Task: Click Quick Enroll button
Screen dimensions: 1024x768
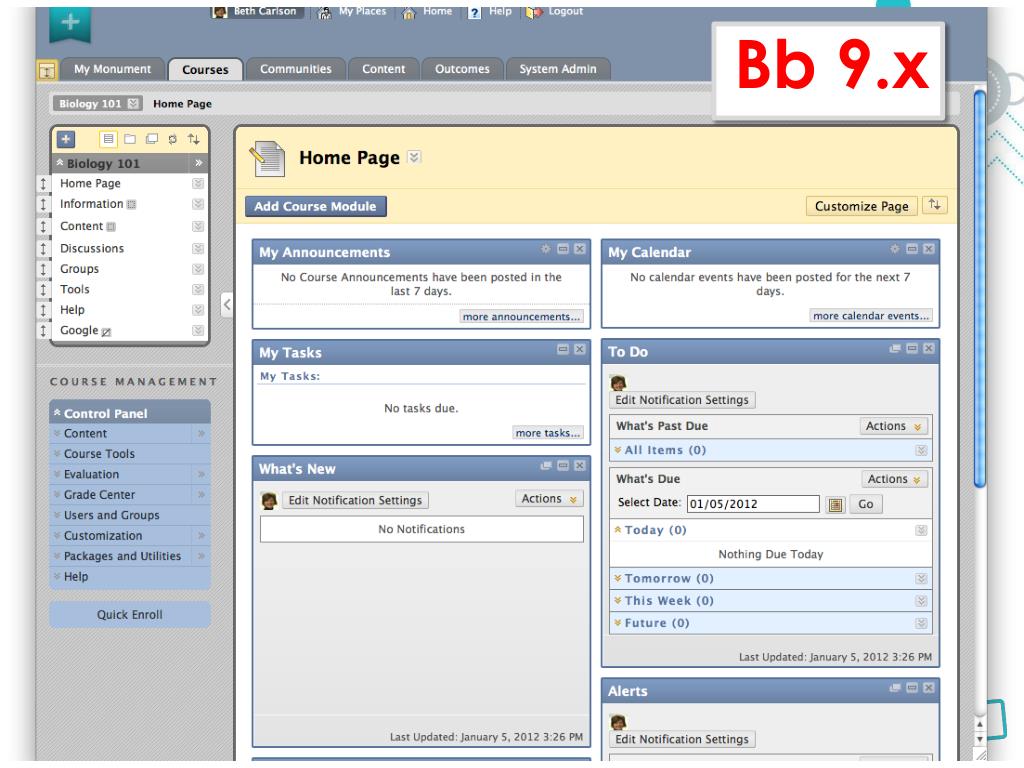Action: (130, 615)
